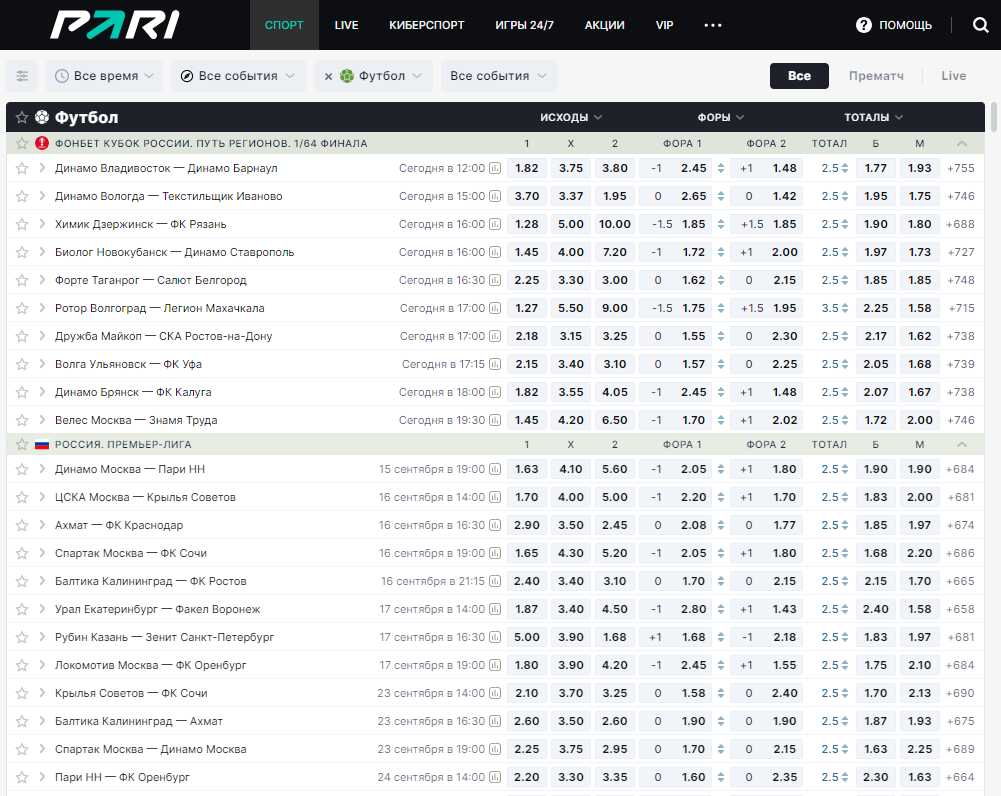Screen dimensions: 1001x796
Task: Open +755 more markets for Динамо Владивосток match
Action: 961,169
